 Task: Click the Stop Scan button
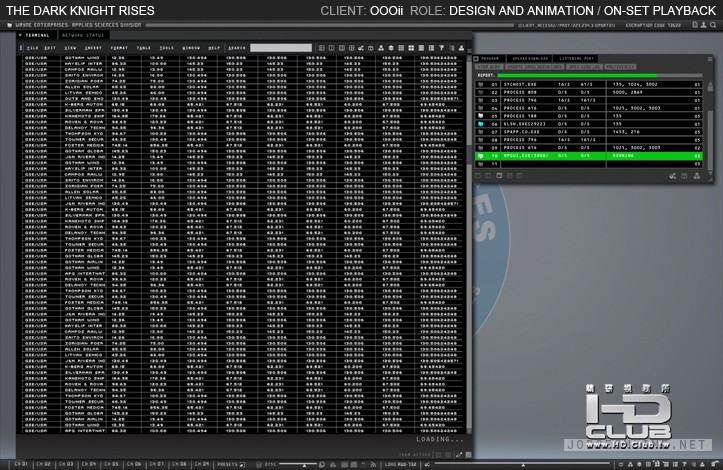(489, 67)
